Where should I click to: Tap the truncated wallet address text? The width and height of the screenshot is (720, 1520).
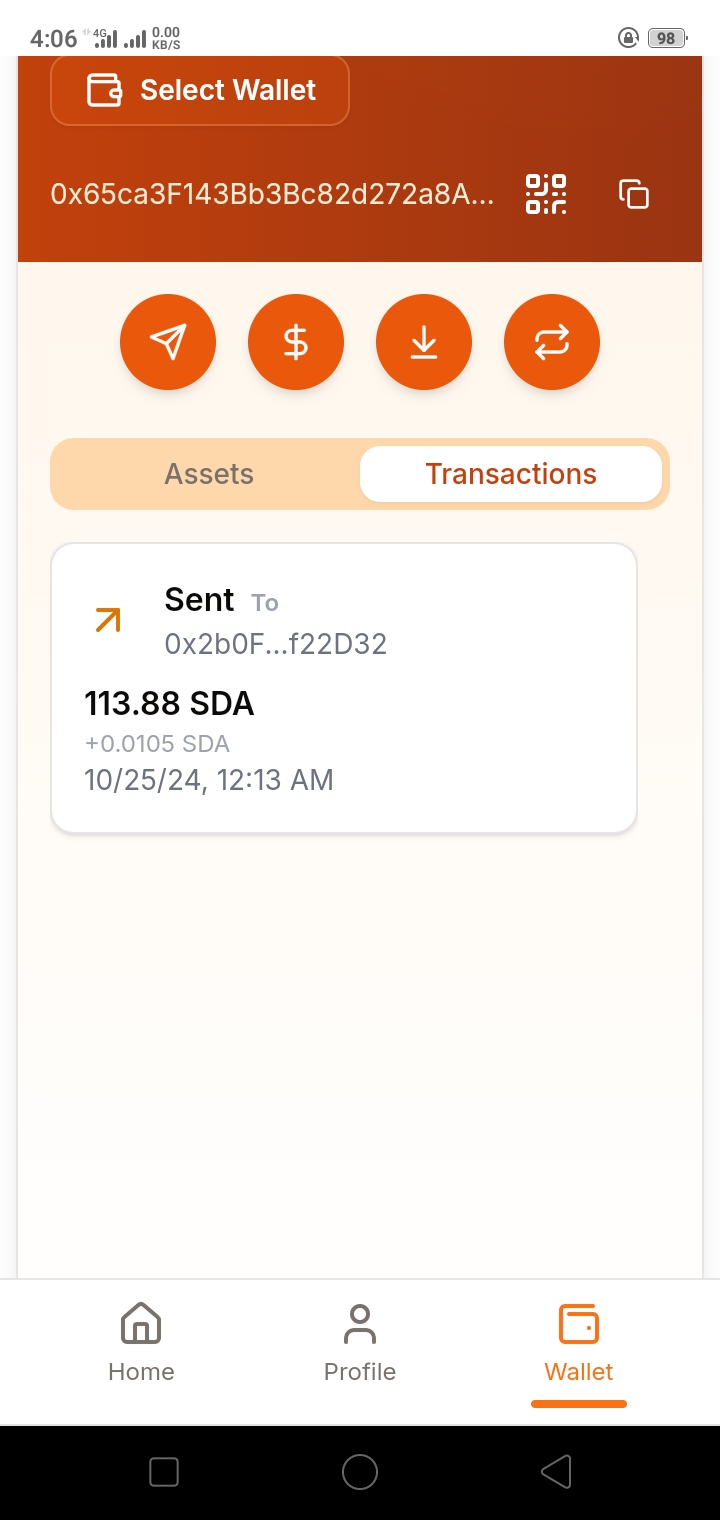pyautogui.click(x=272, y=194)
